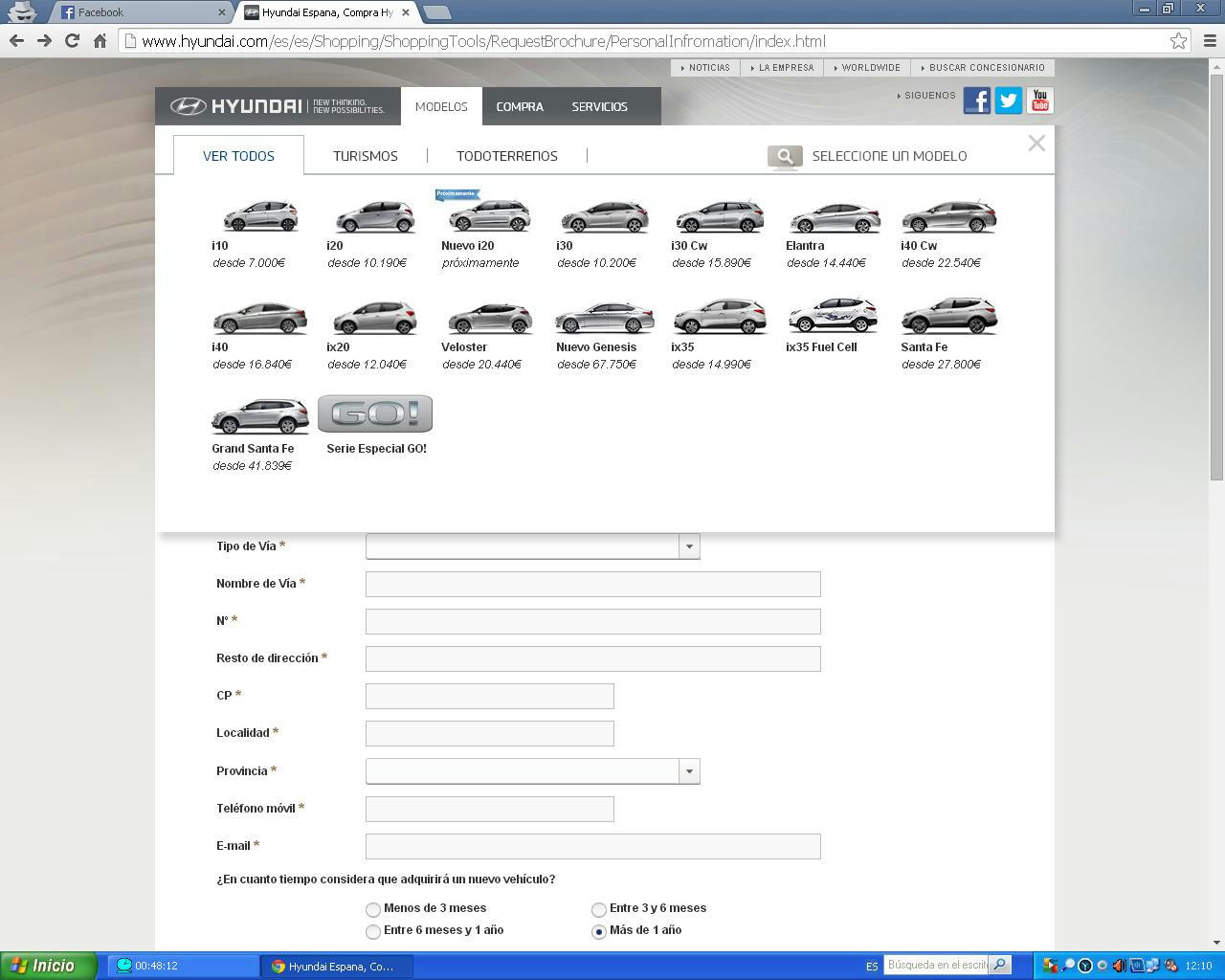Open the Serie Especial GO! badge

coord(375,413)
